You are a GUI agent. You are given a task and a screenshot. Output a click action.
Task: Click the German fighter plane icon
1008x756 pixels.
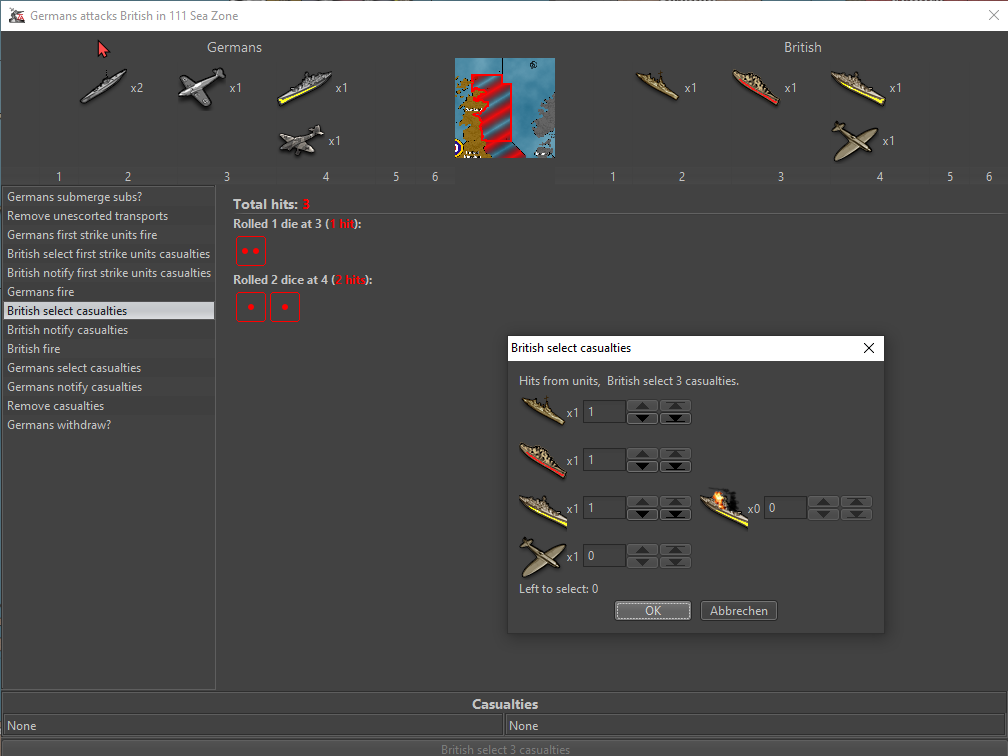[x=201, y=87]
